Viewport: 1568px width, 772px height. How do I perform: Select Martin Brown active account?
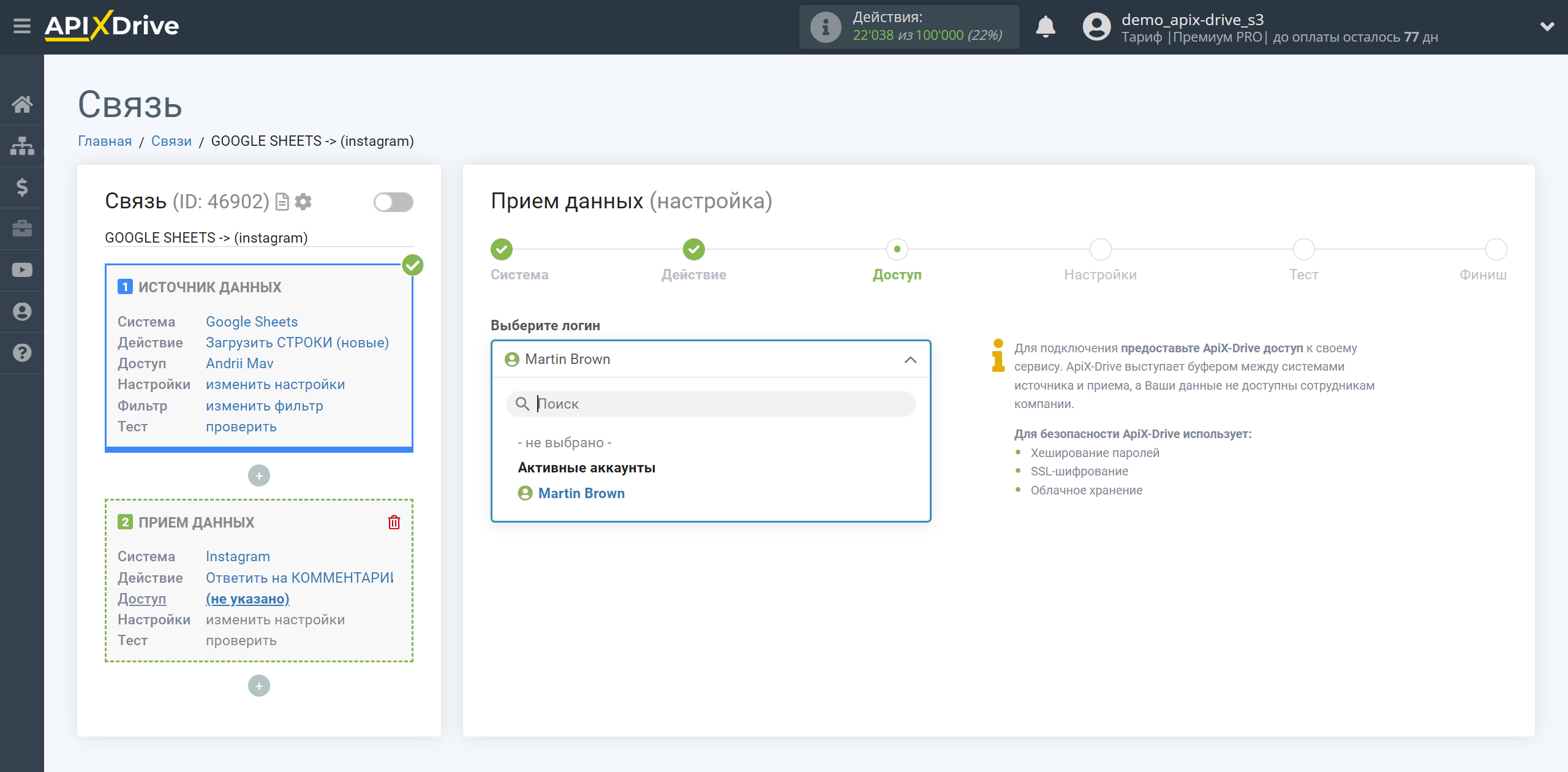point(571,493)
